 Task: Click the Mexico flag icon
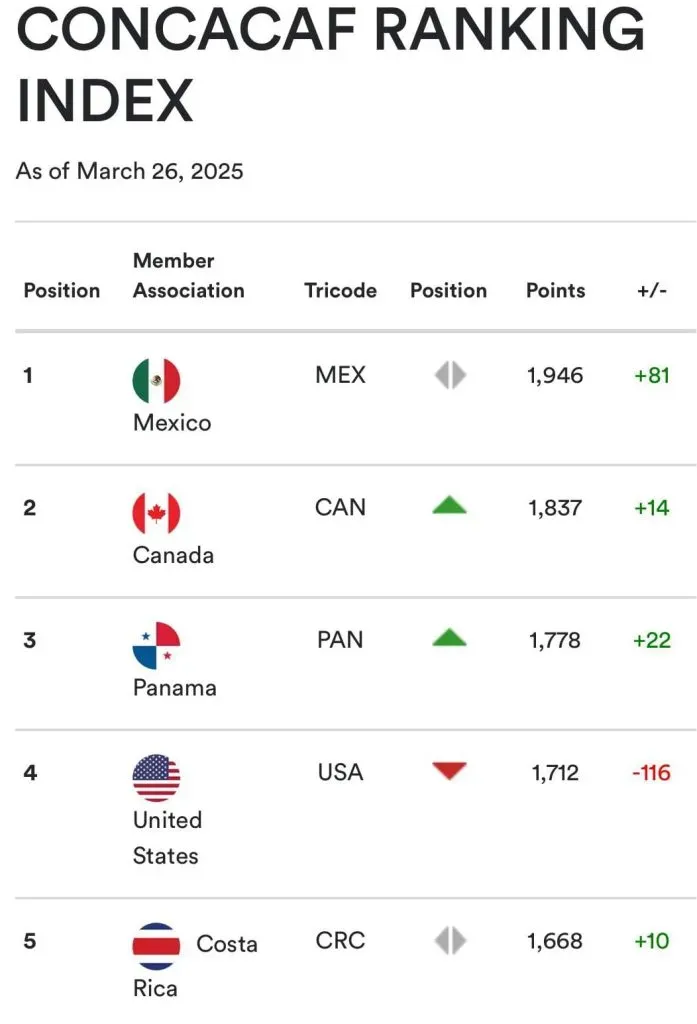pos(156,381)
